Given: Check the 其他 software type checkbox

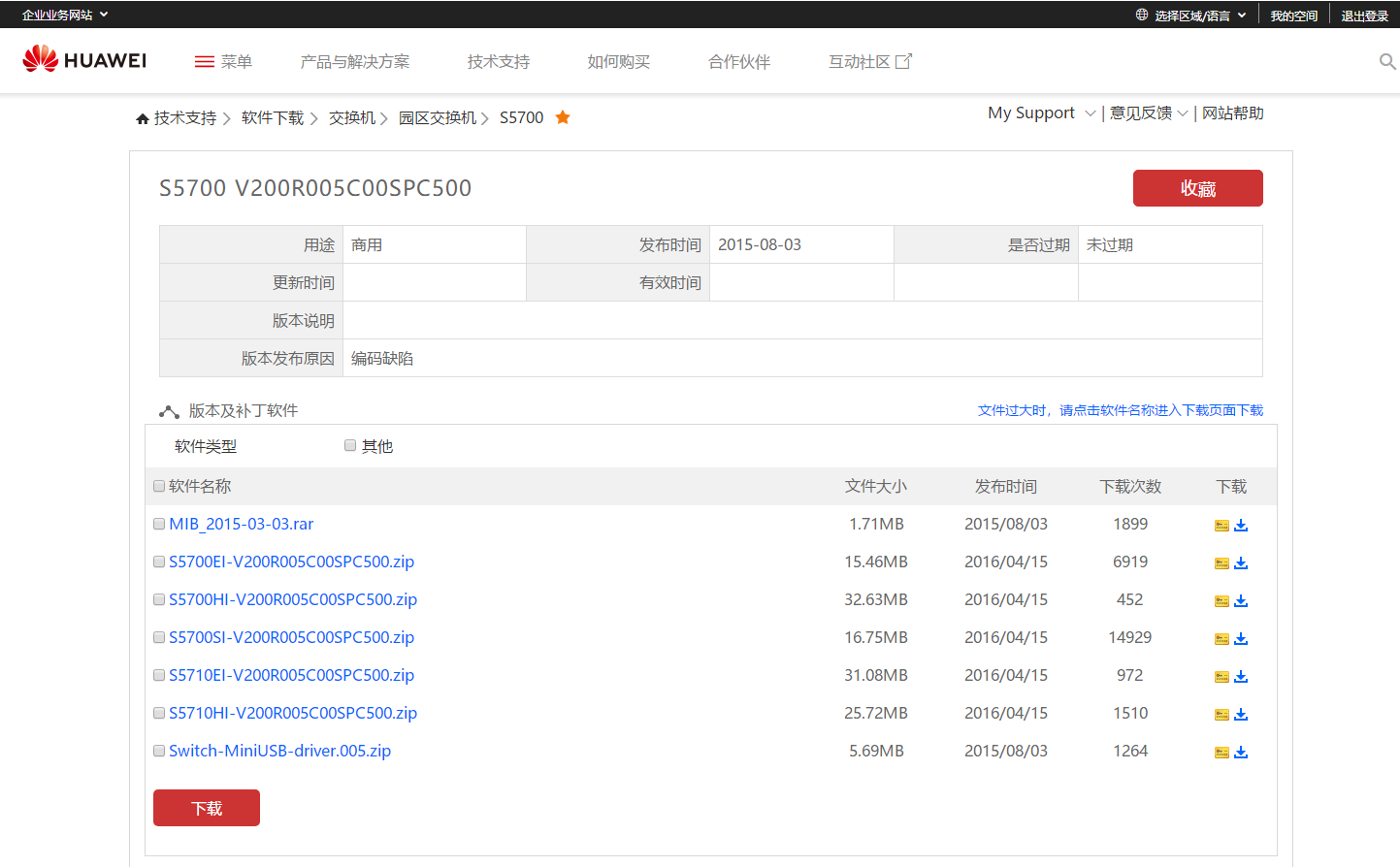Looking at the screenshot, I should [x=350, y=445].
